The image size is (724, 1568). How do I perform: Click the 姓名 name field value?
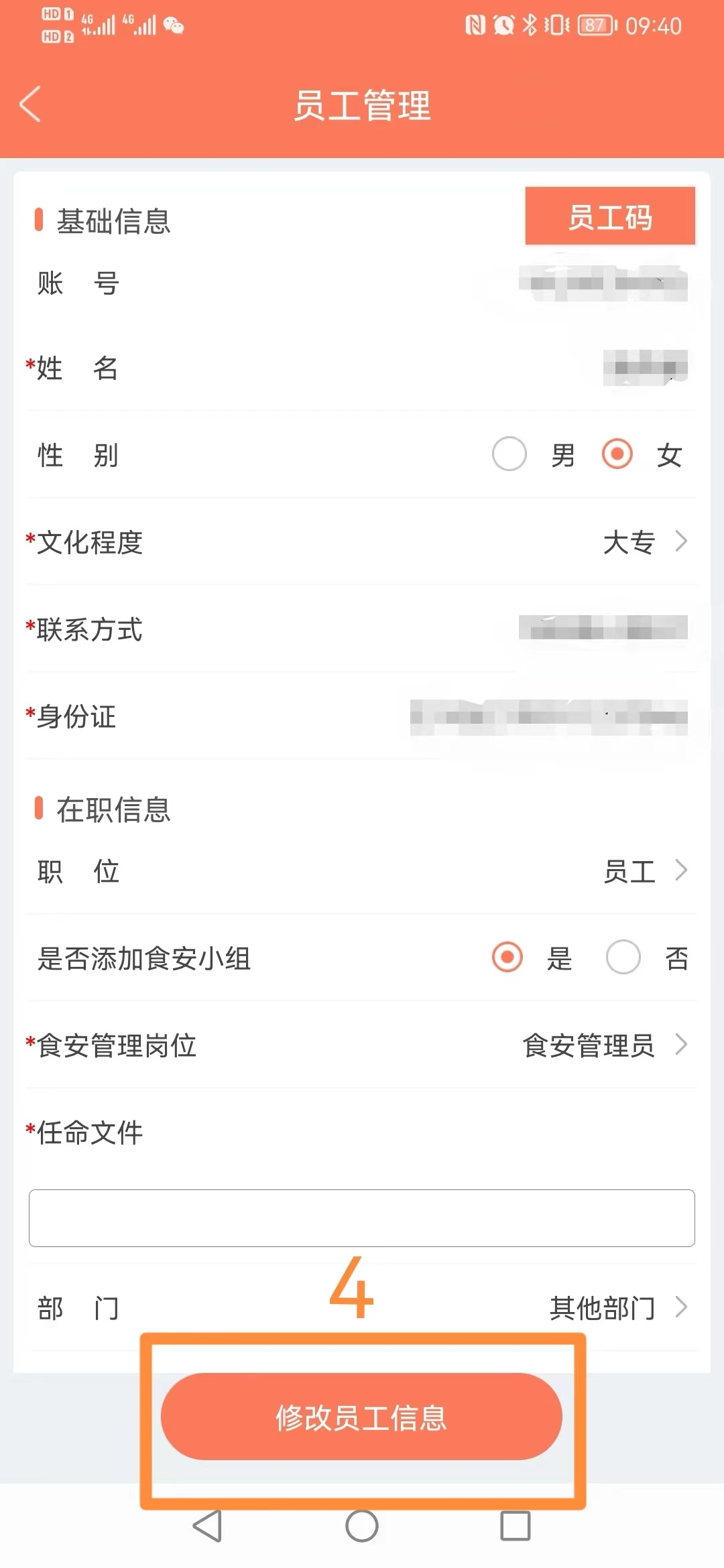pyautogui.click(x=645, y=367)
